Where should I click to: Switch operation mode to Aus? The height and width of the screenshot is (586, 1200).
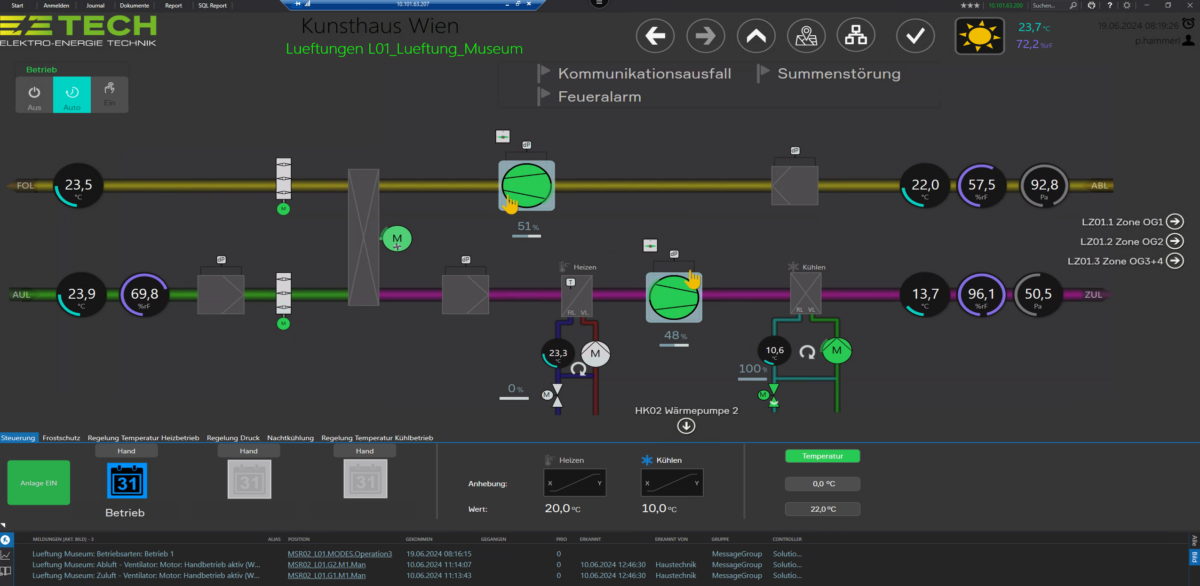pyautogui.click(x=34, y=95)
